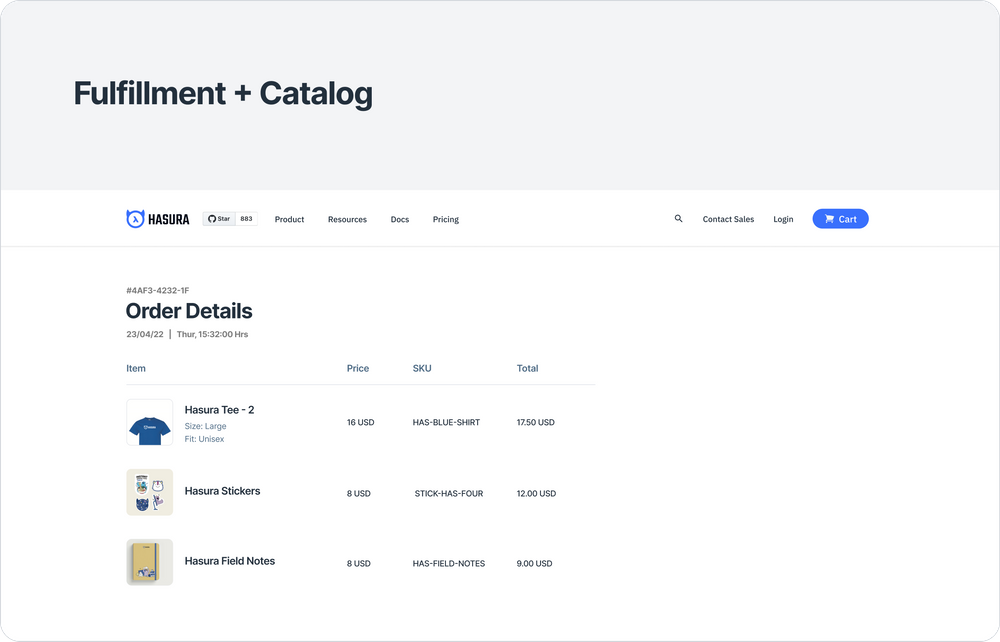Viewport: 1000px width, 642px height.
Task: Open the Resources dropdown
Action: tap(347, 219)
